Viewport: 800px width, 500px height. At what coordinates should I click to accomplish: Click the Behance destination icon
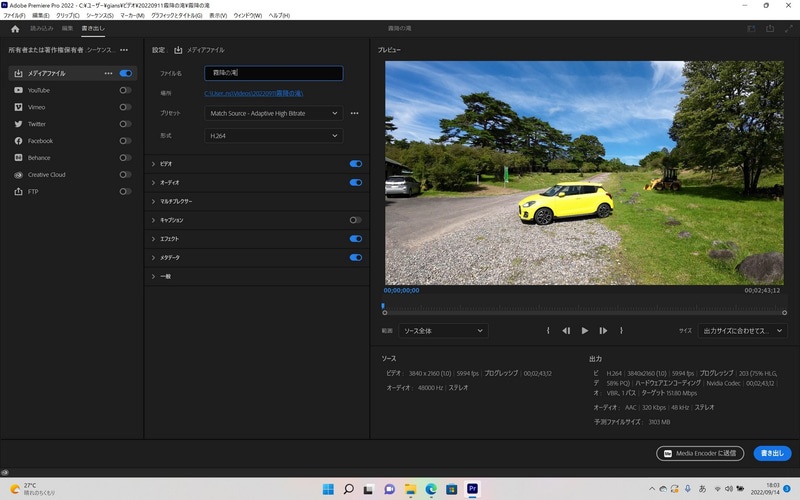(18, 158)
